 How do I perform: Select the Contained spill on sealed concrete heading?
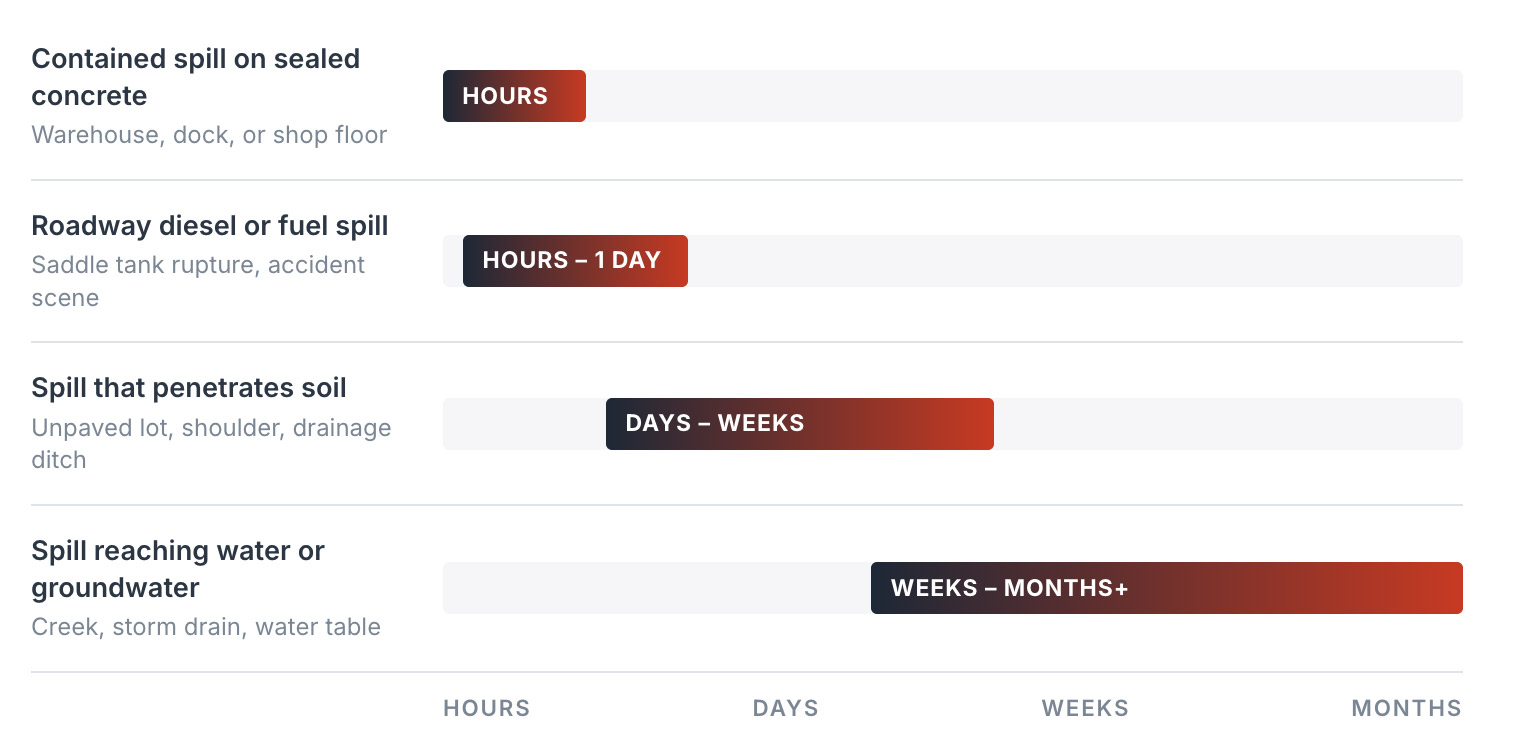coord(196,77)
